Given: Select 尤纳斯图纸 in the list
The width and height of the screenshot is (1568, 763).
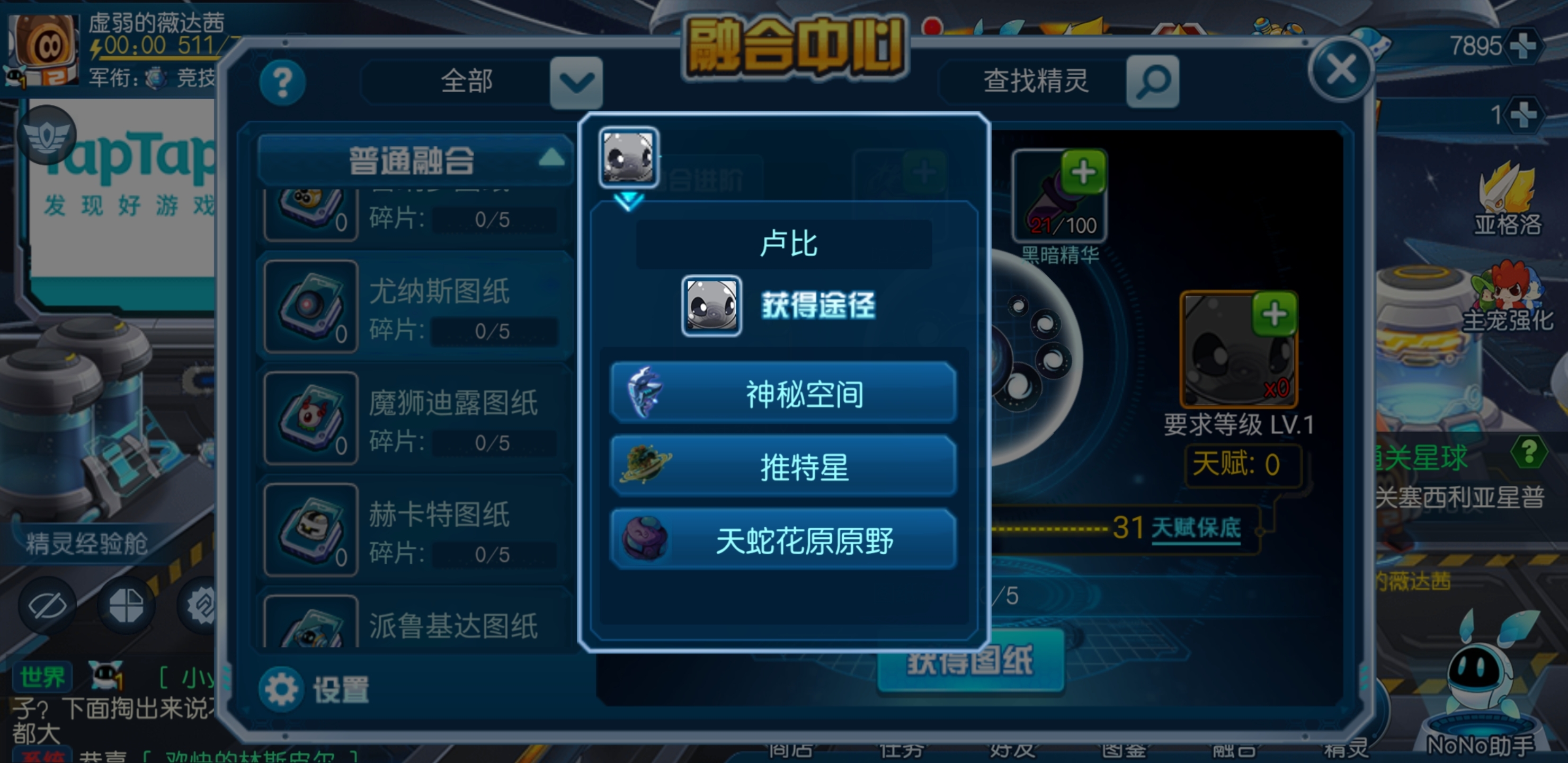Looking at the screenshot, I should pyautogui.click(x=415, y=306).
